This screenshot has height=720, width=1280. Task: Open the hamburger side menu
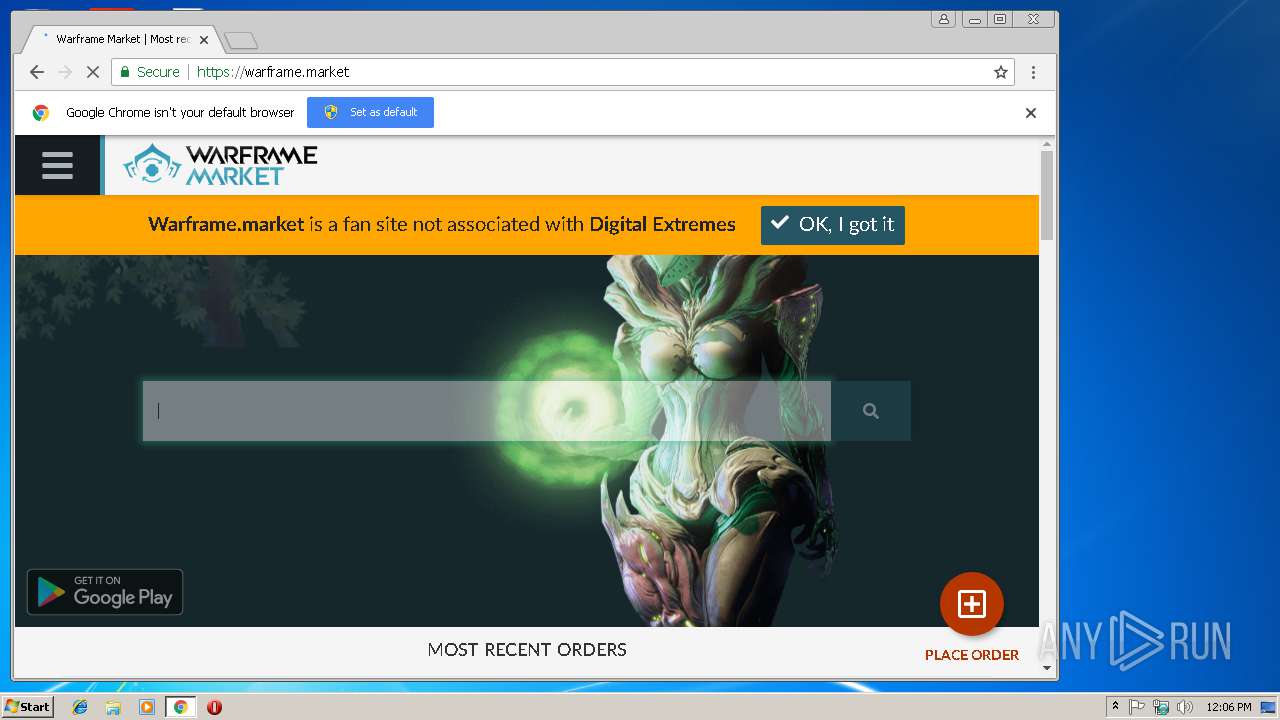(x=57, y=165)
